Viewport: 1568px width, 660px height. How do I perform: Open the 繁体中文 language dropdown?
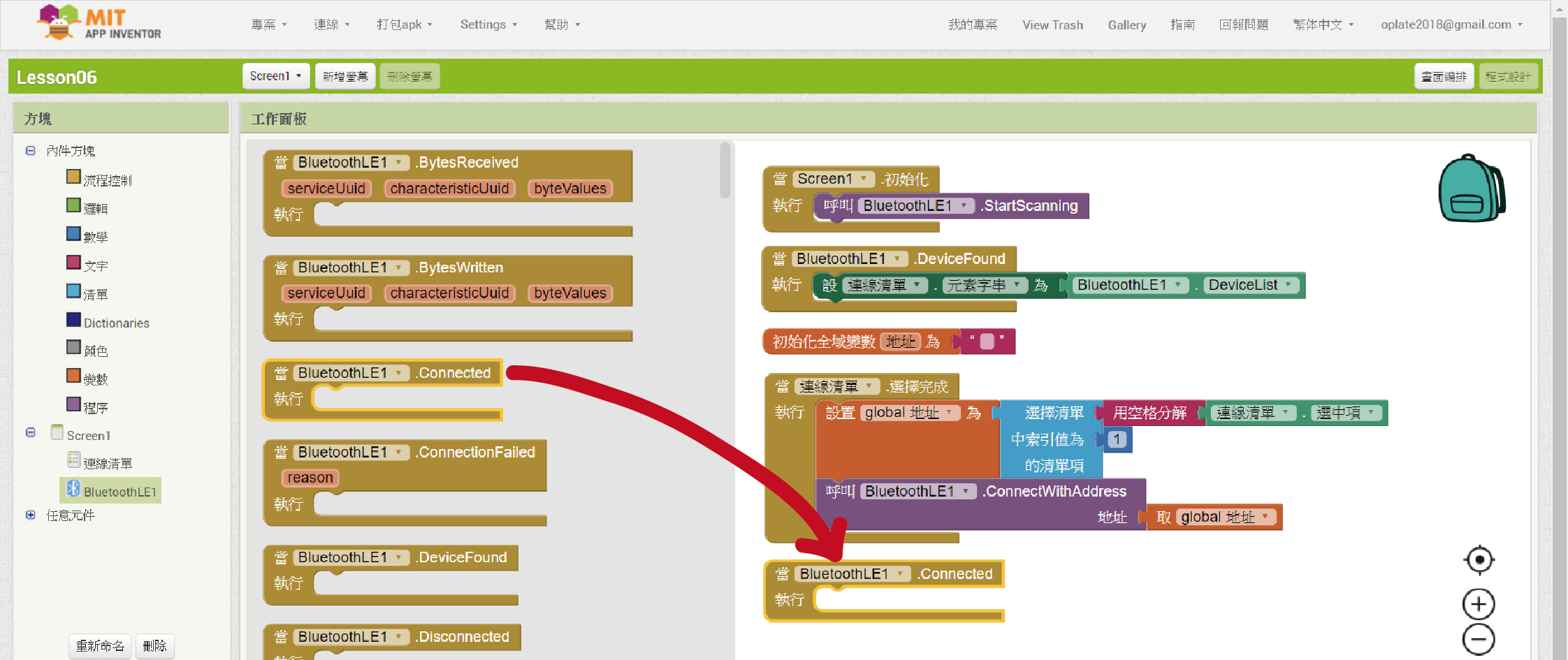click(x=1323, y=24)
